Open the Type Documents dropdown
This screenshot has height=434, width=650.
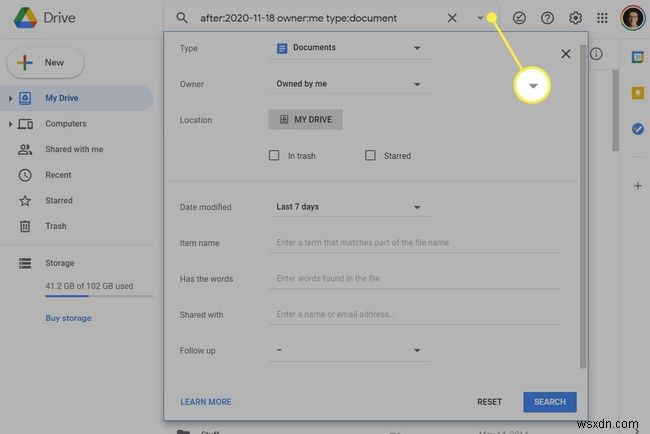(x=349, y=48)
